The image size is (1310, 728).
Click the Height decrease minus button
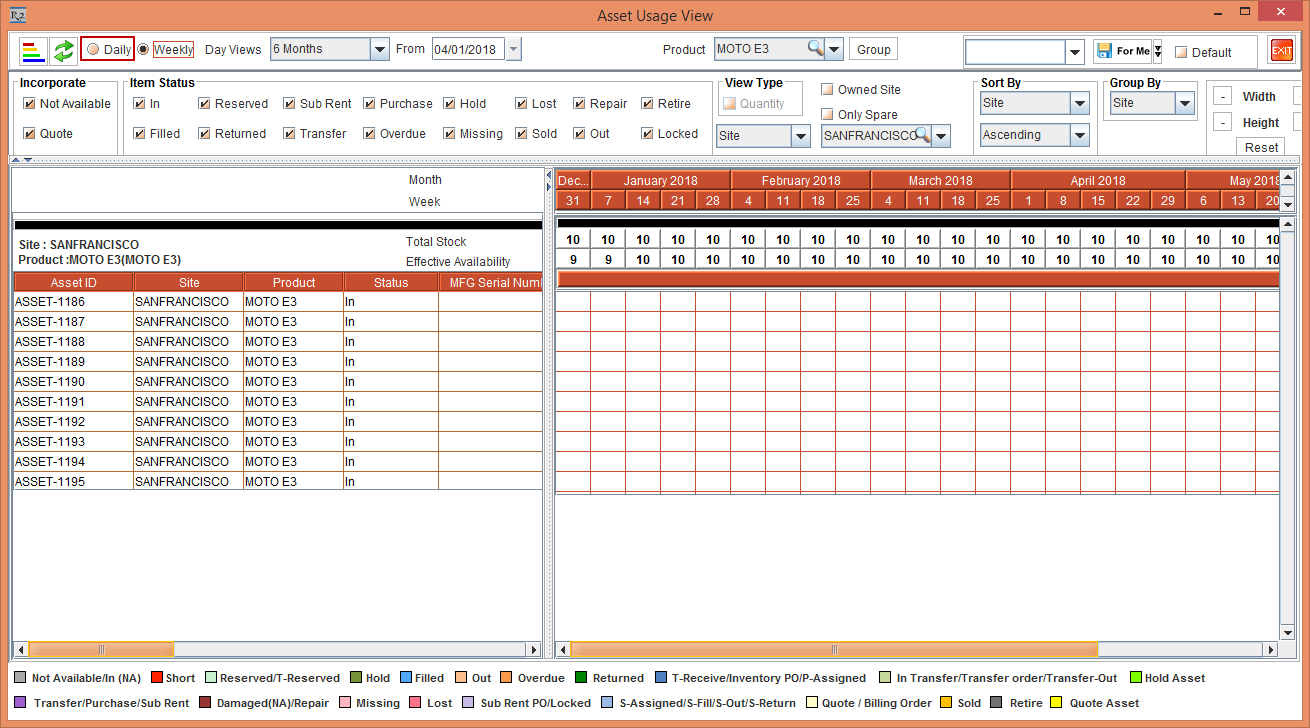pos(1222,122)
